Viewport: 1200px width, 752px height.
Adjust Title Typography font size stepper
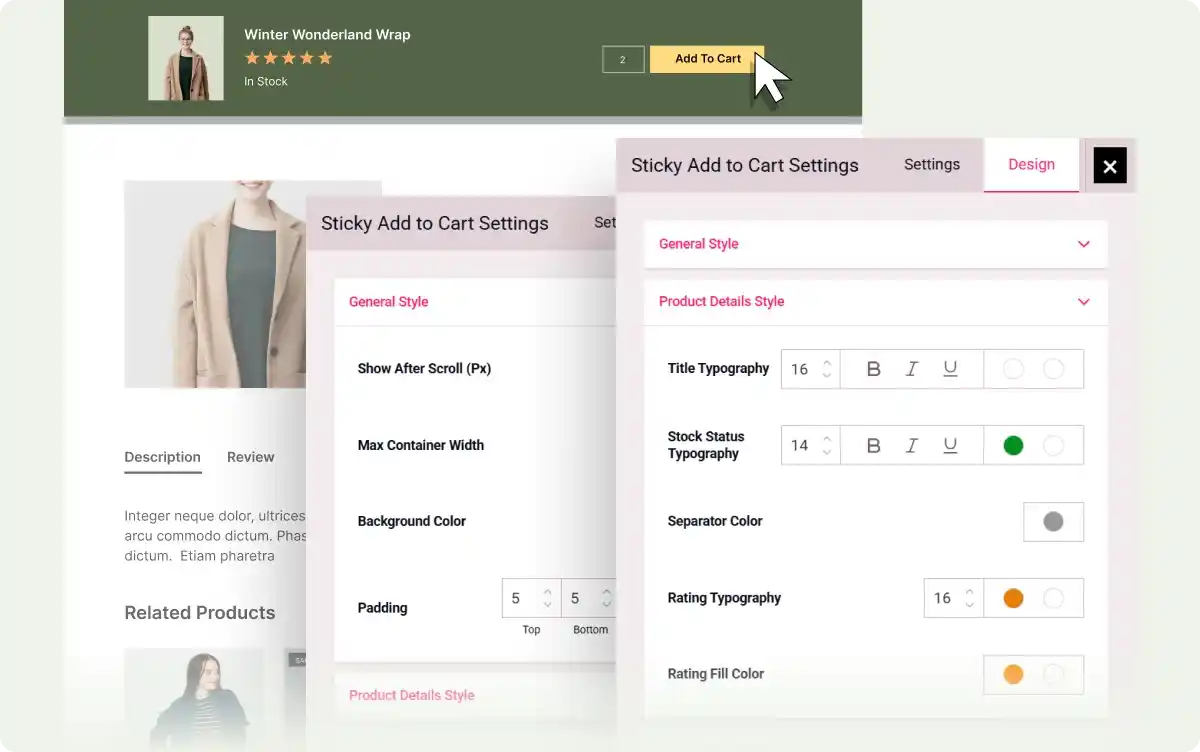click(826, 369)
